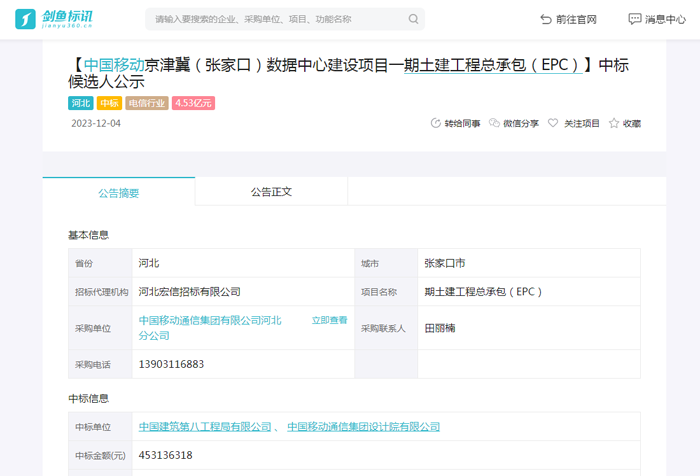Click the 采购电话 label cell
Viewport: 700px width, 476px height.
pyautogui.click(x=100, y=364)
